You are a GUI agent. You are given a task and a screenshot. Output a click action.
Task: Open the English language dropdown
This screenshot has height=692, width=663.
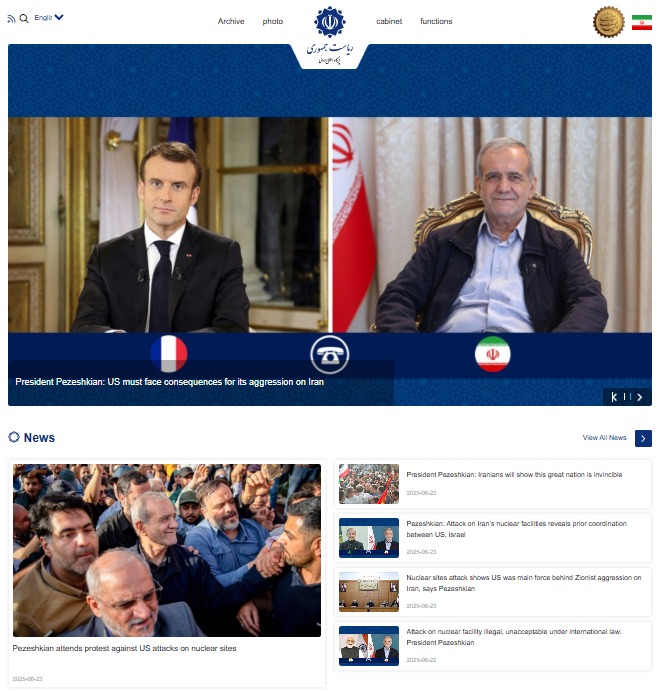pyautogui.click(x=49, y=18)
